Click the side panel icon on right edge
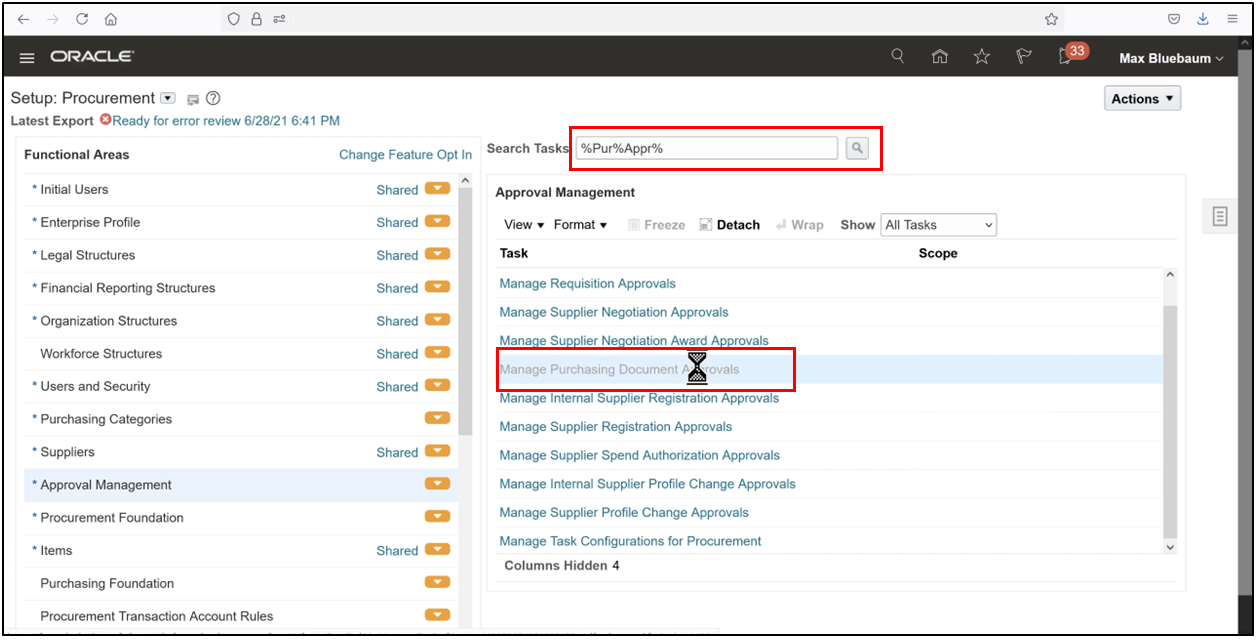The image size is (1256, 640). click(1219, 215)
